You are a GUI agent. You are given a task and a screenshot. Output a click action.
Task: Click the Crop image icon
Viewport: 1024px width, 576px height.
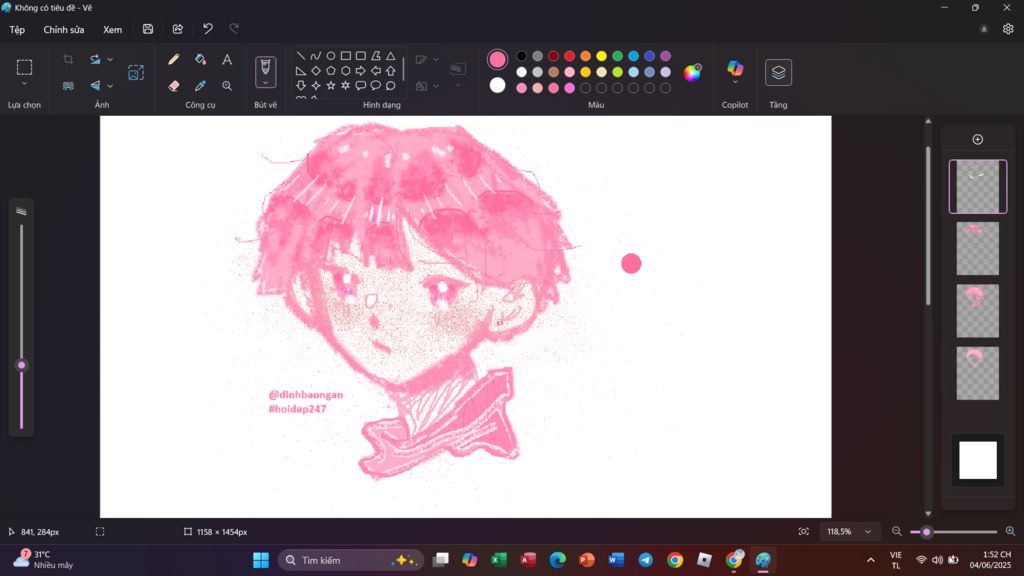(x=68, y=60)
